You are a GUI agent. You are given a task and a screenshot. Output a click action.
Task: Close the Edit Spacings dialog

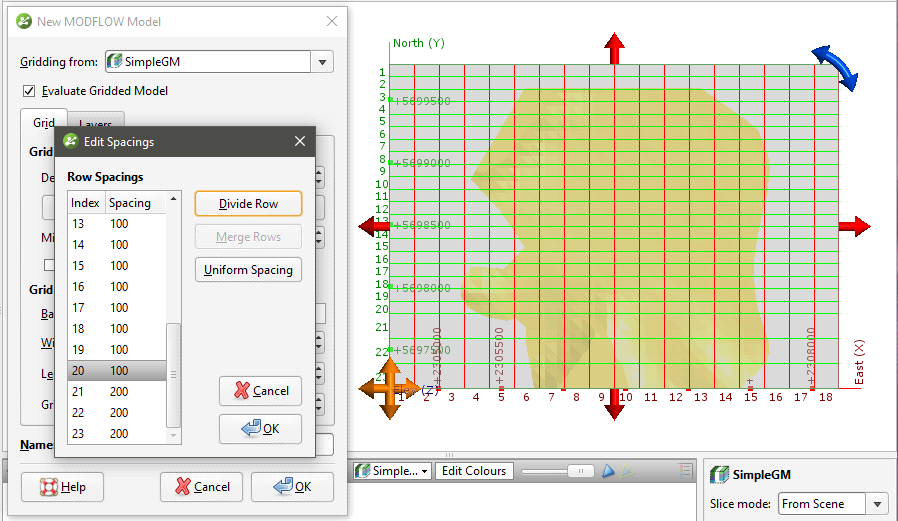(x=300, y=142)
